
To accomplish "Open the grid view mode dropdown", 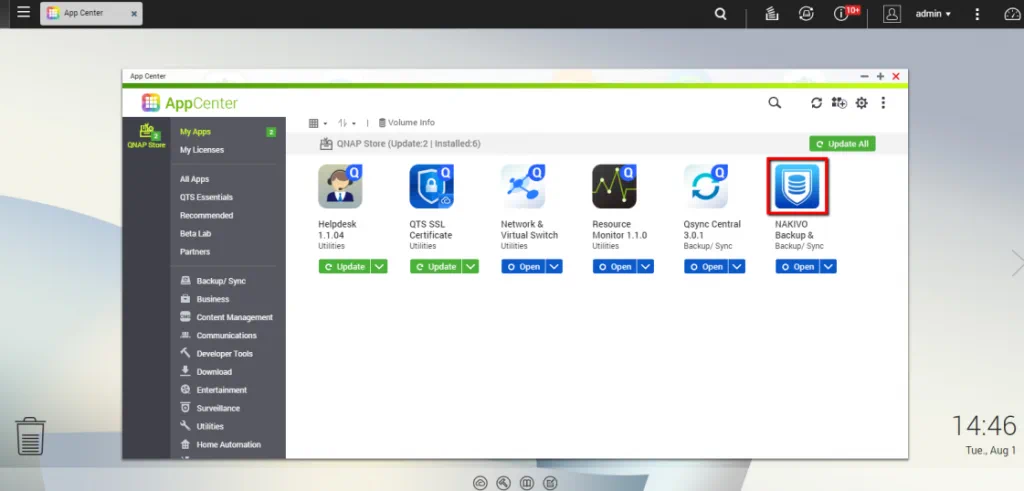I will point(318,123).
